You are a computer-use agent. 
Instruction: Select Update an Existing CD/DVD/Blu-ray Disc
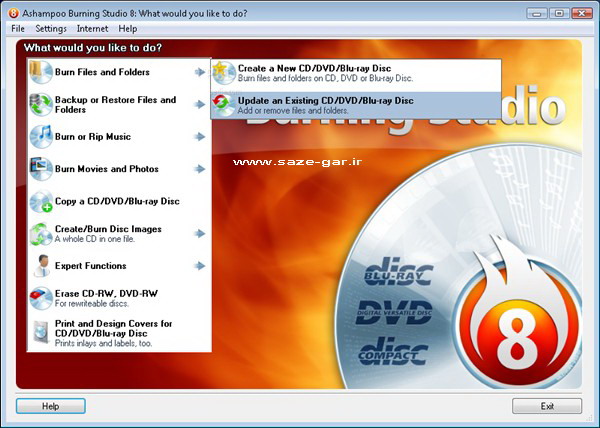[356, 105]
